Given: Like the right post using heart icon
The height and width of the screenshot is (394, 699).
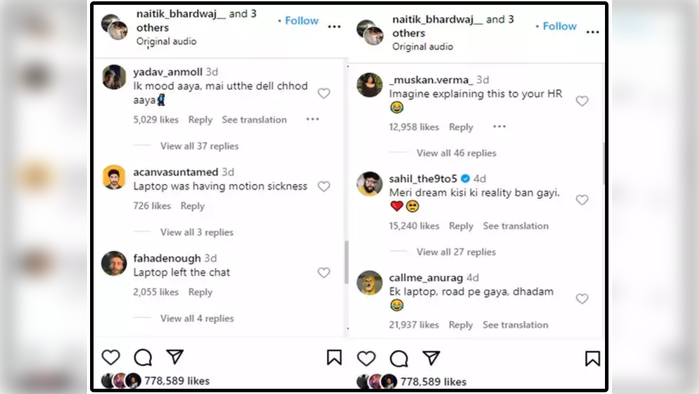Looking at the screenshot, I should [366, 358].
